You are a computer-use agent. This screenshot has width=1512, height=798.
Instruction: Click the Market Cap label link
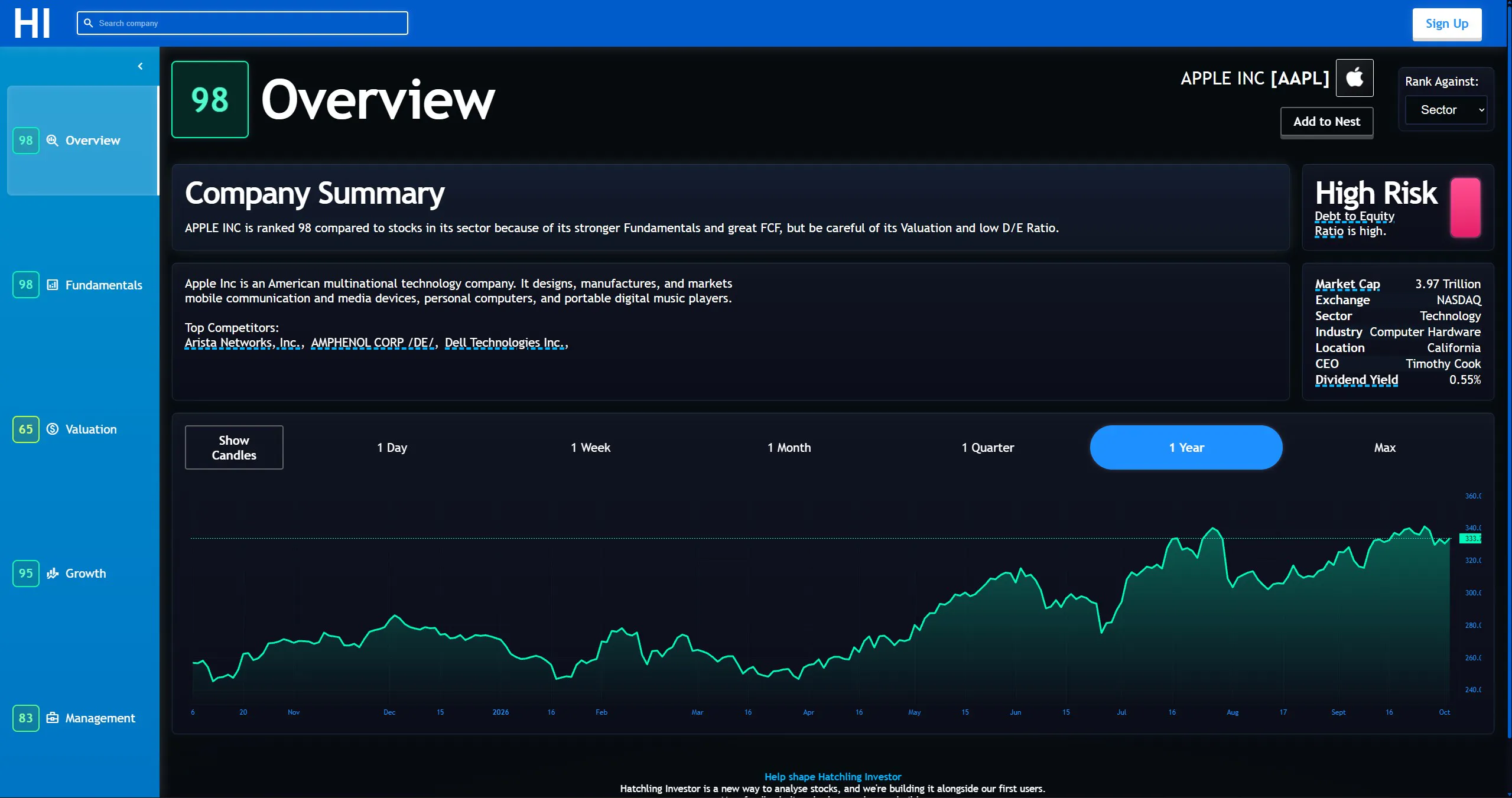click(x=1348, y=284)
